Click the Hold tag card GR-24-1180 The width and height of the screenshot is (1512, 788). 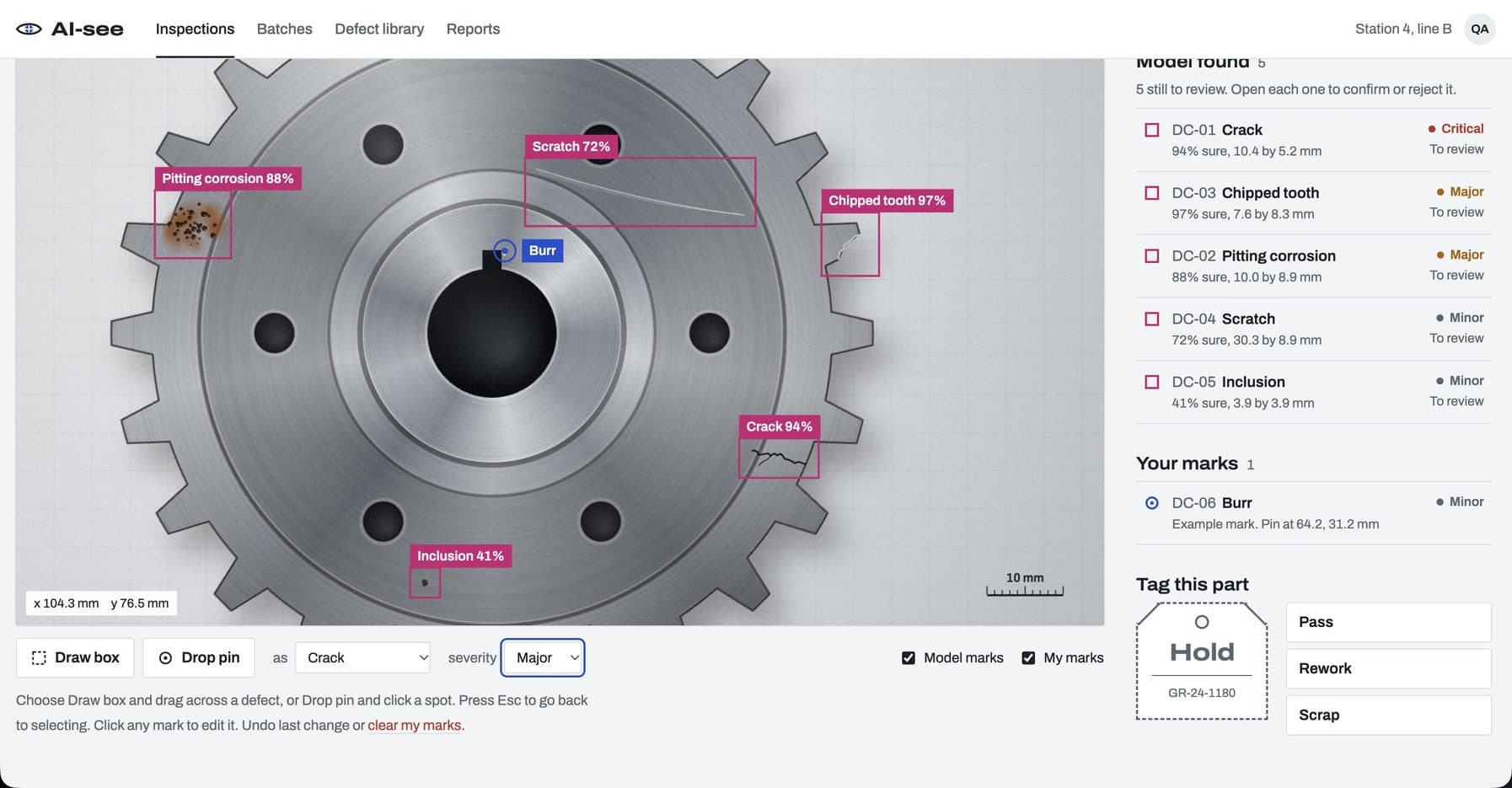[1202, 661]
